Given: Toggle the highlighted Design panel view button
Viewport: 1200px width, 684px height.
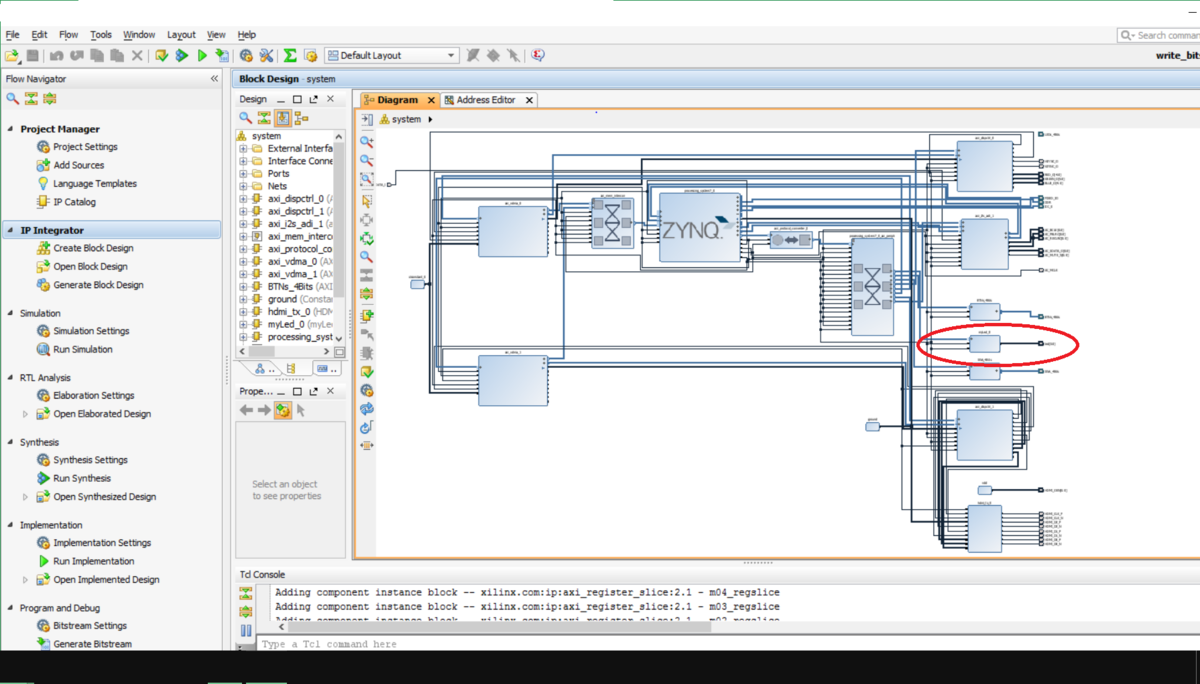Looking at the screenshot, I should click(x=283, y=118).
